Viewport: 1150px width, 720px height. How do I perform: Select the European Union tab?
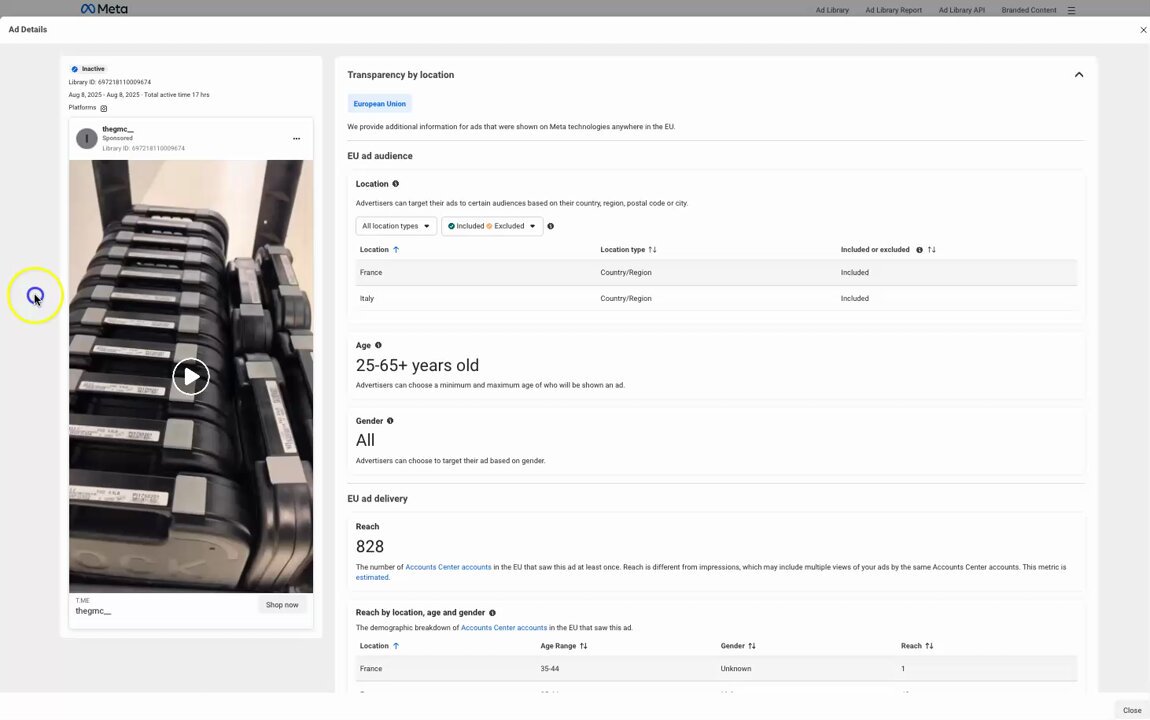pyautogui.click(x=379, y=104)
